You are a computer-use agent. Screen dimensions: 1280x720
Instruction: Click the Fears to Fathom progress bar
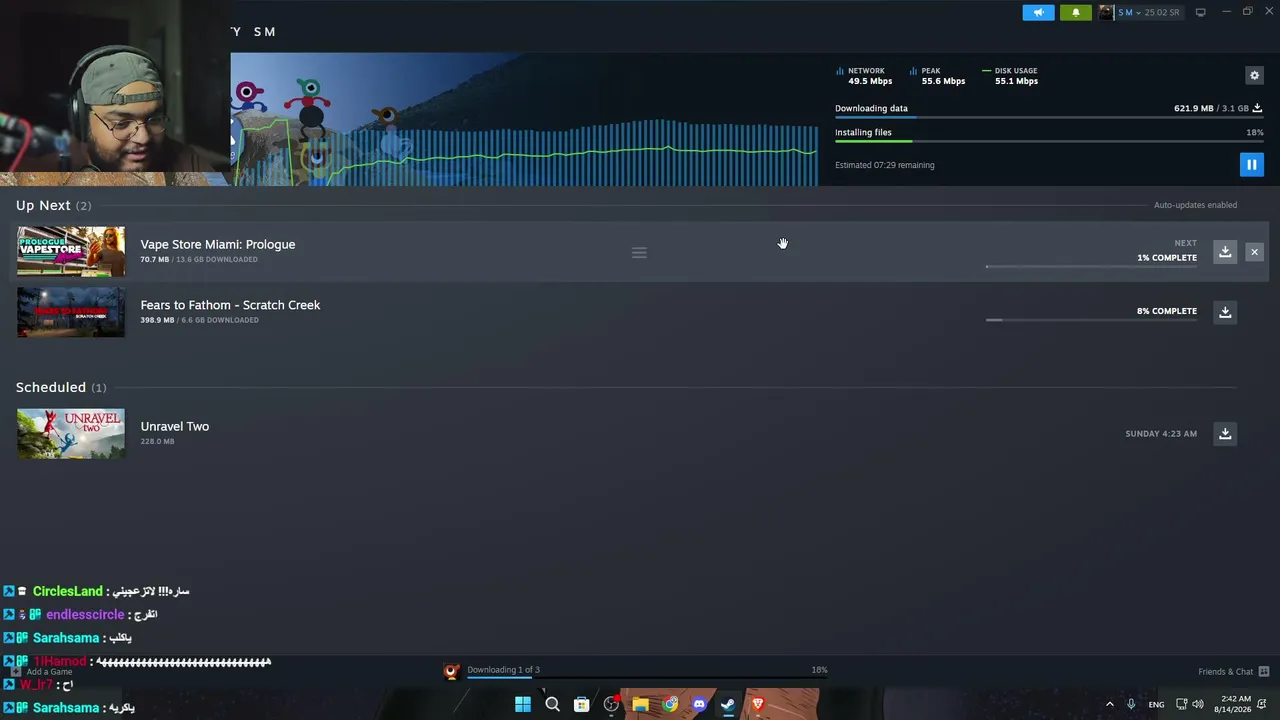(x=1091, y=320)
